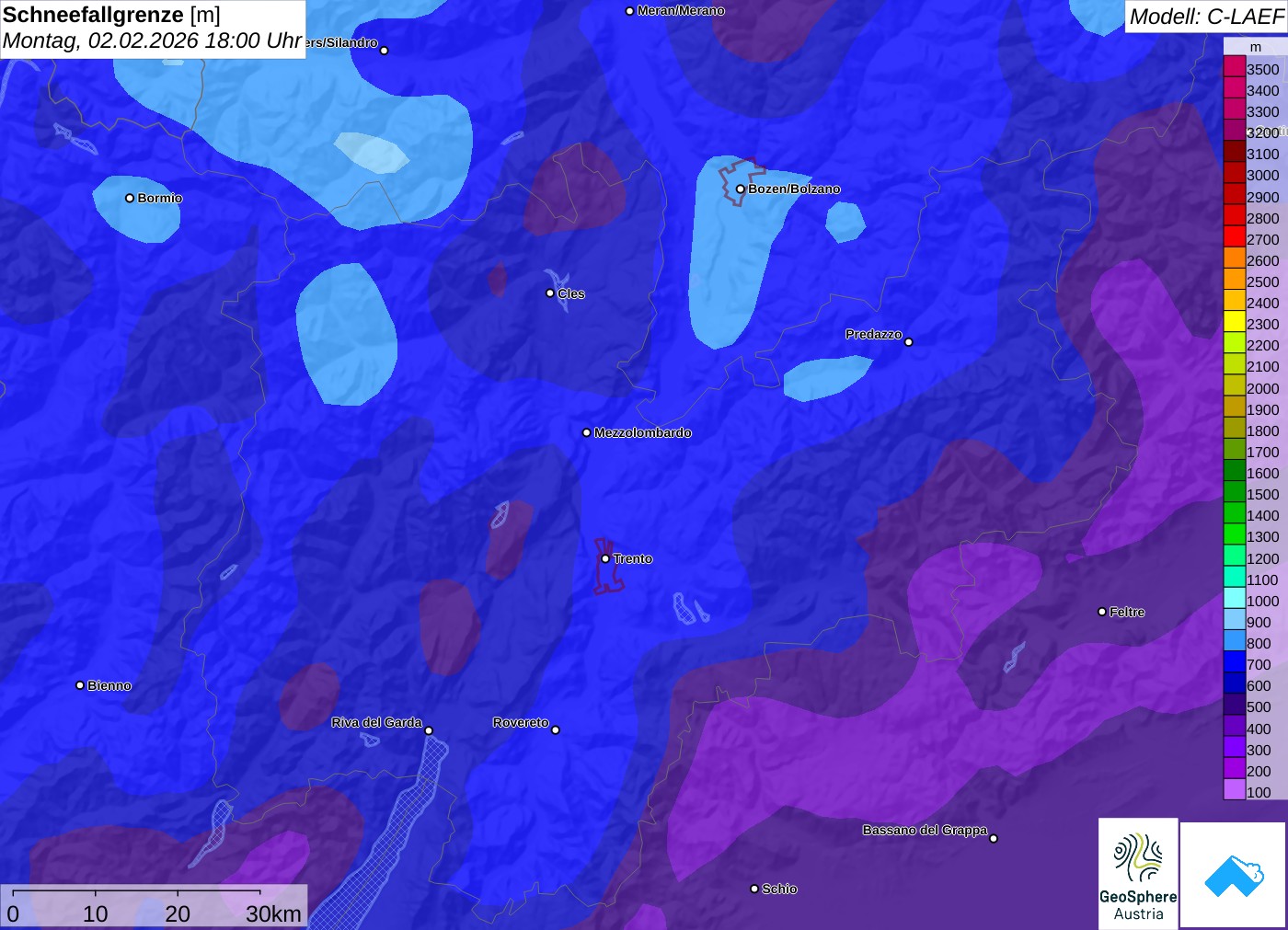Click the 500 m dark purple legend swatch
The height and width of the screenshot is (930, 1288).
[1235, 705]
